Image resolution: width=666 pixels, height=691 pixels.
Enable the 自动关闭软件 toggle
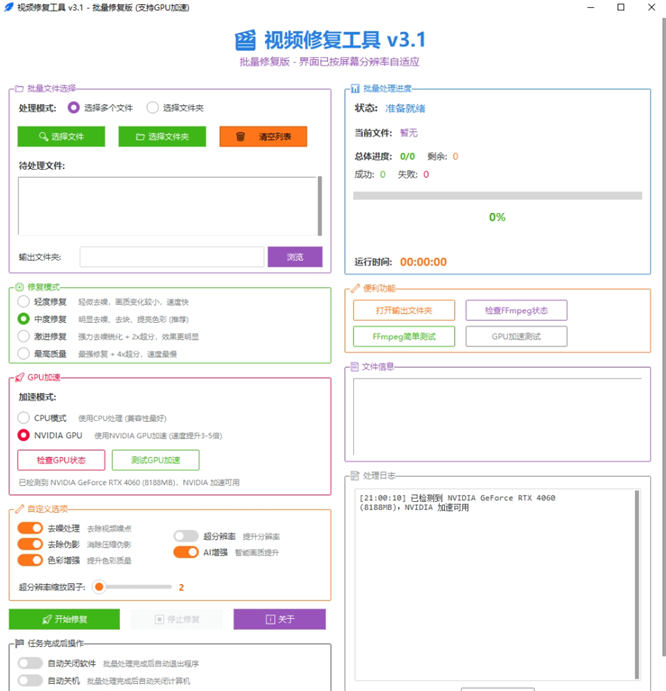pos(30,663)
